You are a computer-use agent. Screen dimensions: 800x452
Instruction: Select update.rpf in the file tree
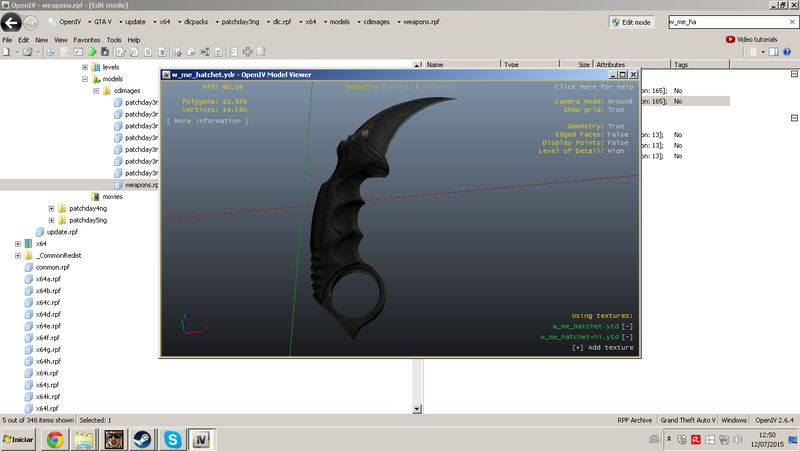tap(62, 231)
